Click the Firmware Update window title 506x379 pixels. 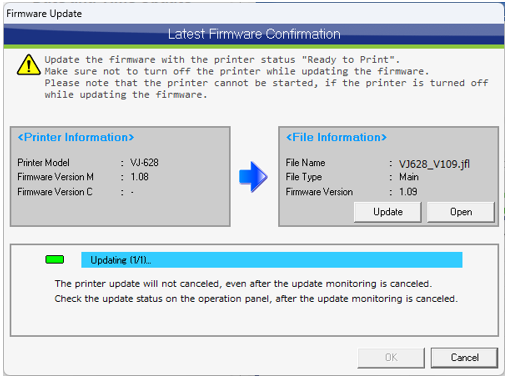click(44, 14)
